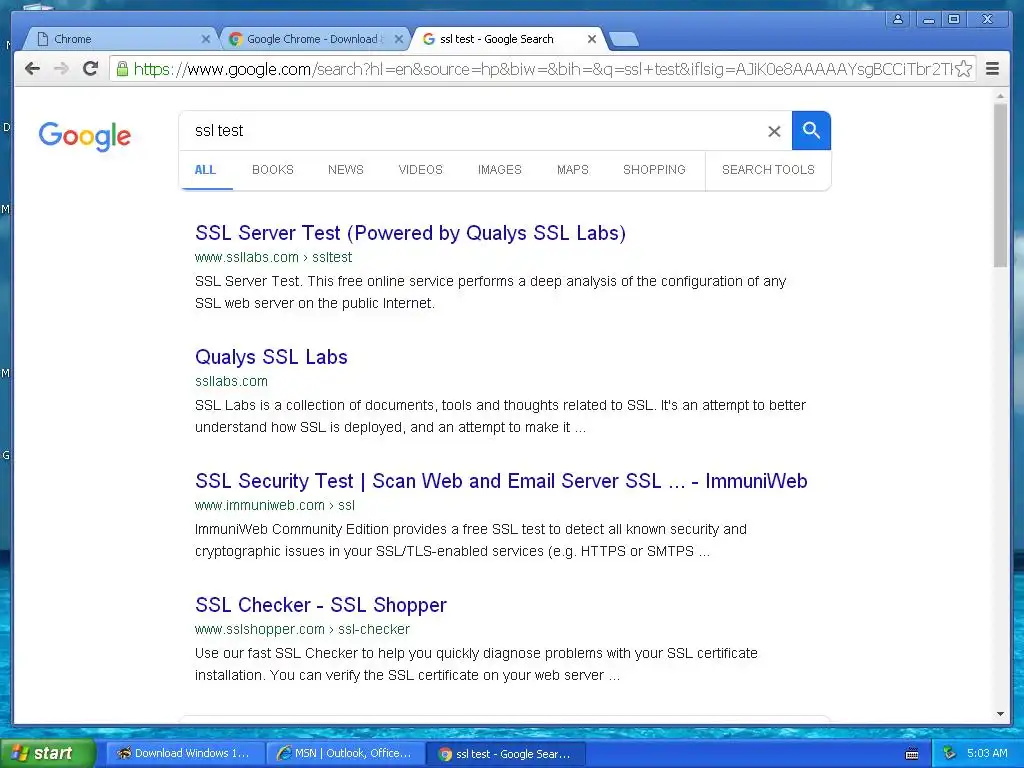Screen dimensions: 1024x768
Task: Close the 'Google Chrome - Download' tab
Action: pyautogui.click(x=398, y=39)
